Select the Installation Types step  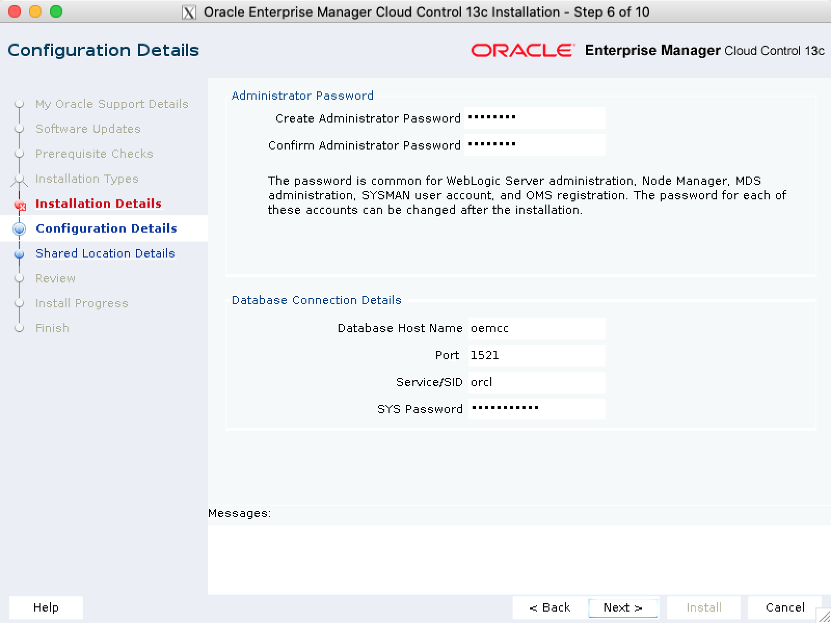click(x=86, y=179)
